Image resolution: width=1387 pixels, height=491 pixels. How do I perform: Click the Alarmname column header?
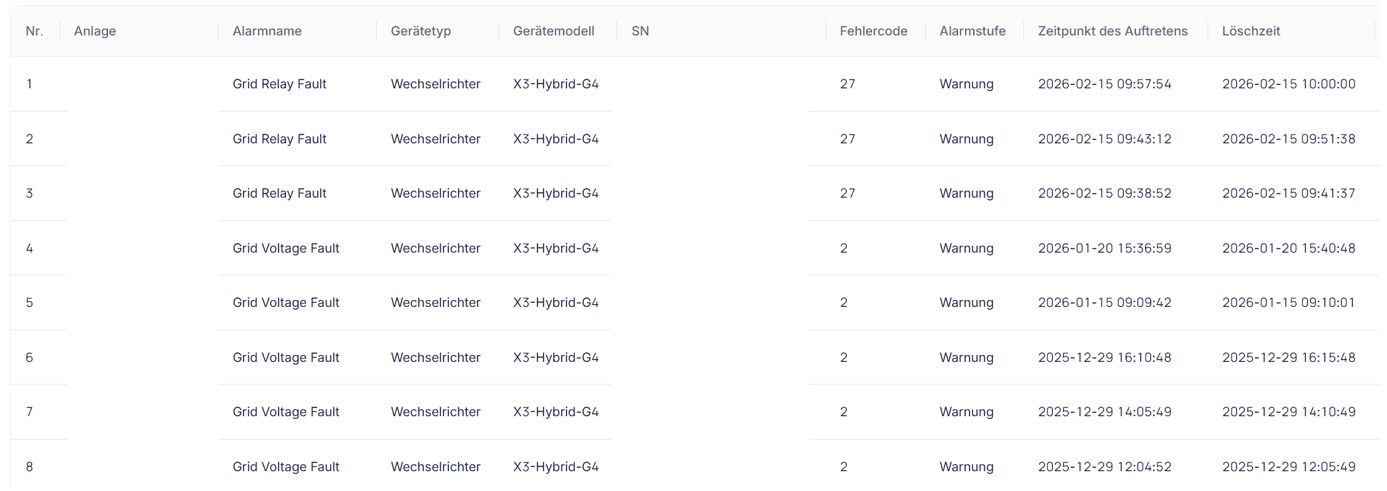coord(267,31)
